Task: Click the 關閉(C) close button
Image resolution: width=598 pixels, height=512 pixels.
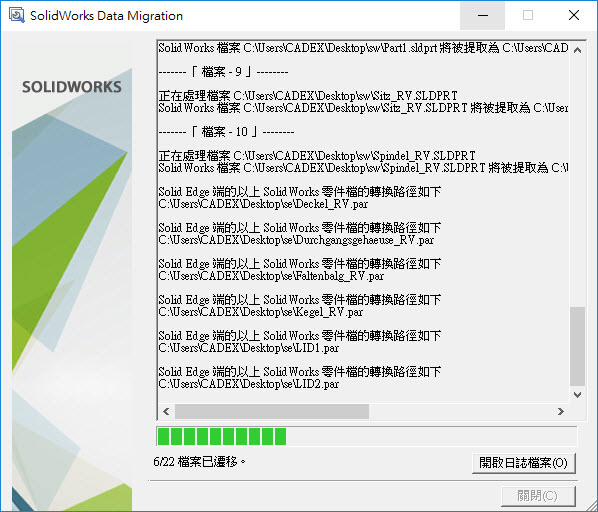Action: tap(538, 496)
